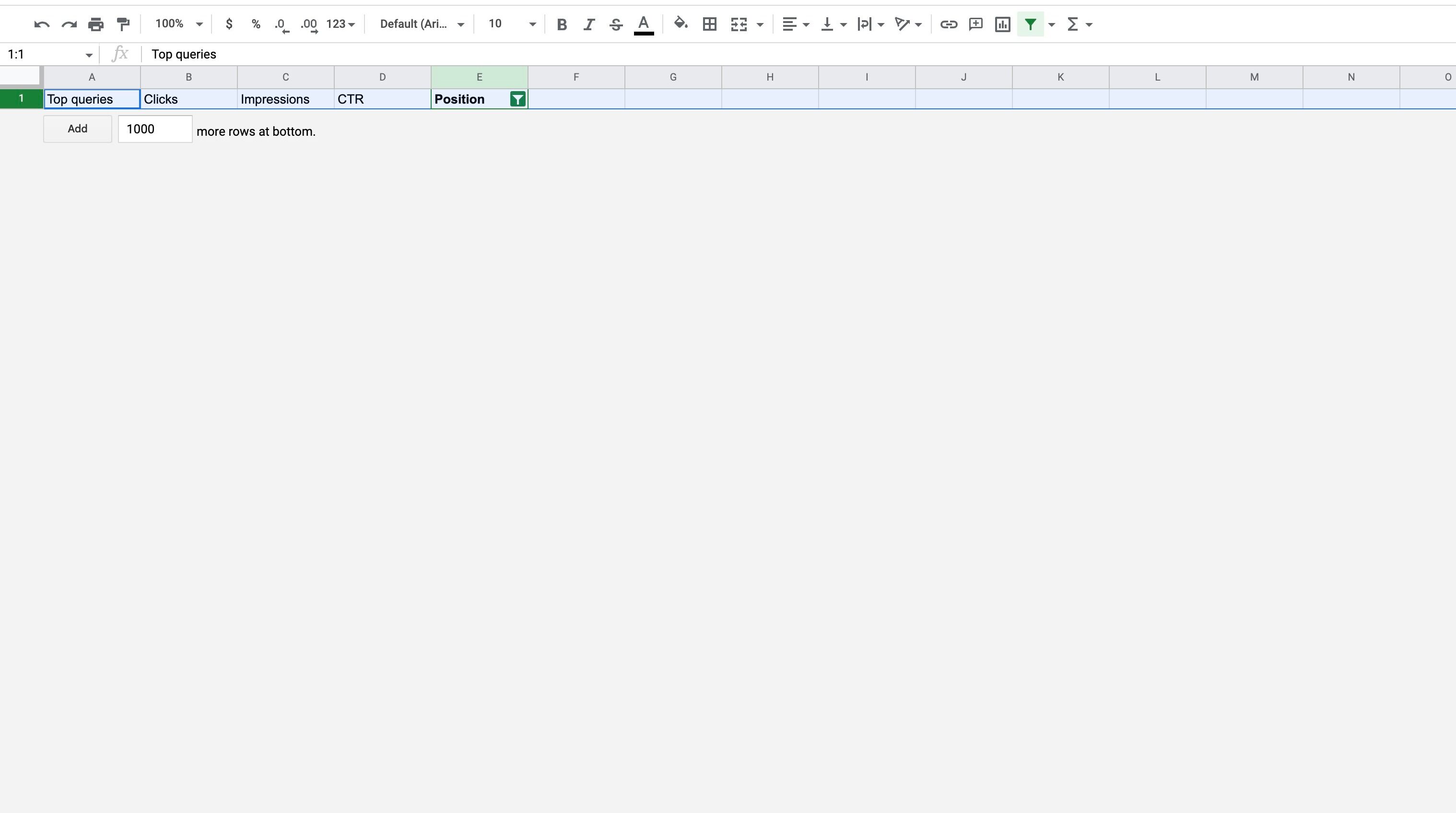1456x813 pixels.
Task: Select column E header
Action: click(479, 77)
